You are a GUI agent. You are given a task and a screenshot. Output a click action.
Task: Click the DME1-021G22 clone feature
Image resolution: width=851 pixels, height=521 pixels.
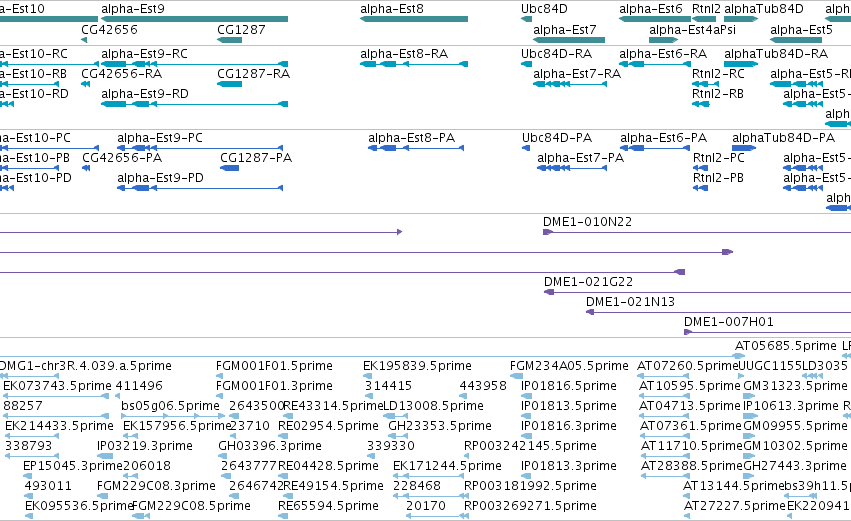click(x=697, y=292)
